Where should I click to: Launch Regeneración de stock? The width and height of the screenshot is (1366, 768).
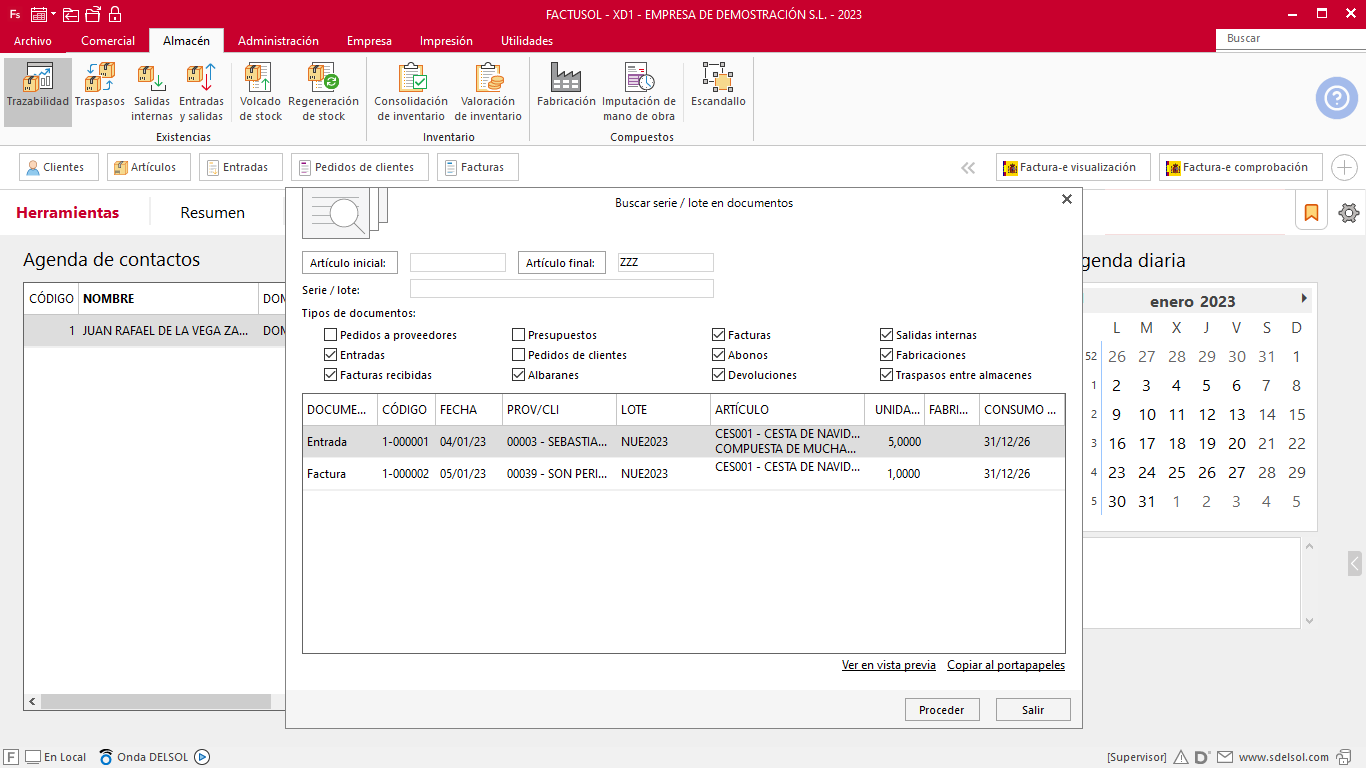[323, 92]
